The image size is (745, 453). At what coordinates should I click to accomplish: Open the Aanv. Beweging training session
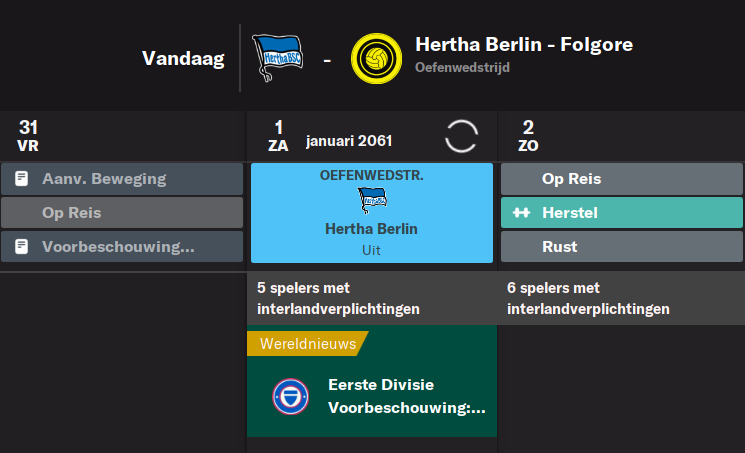click(x=122, y=179)
